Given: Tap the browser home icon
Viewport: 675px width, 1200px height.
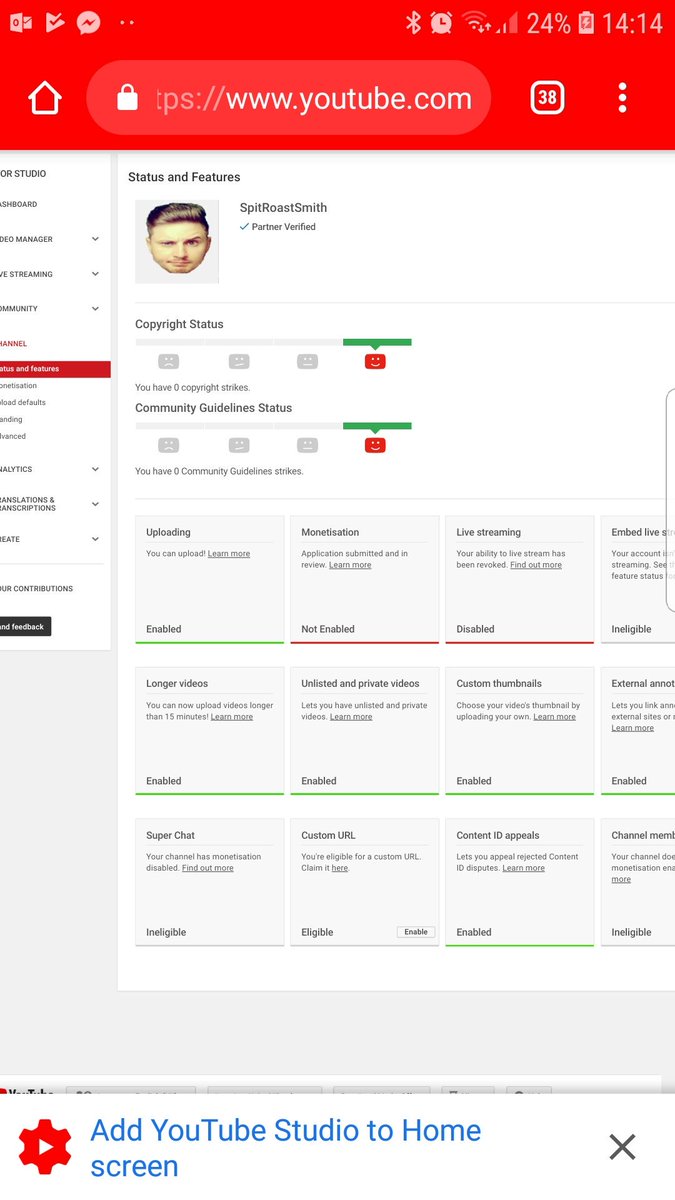Looking at the screenshot, I should coord(45,98).
